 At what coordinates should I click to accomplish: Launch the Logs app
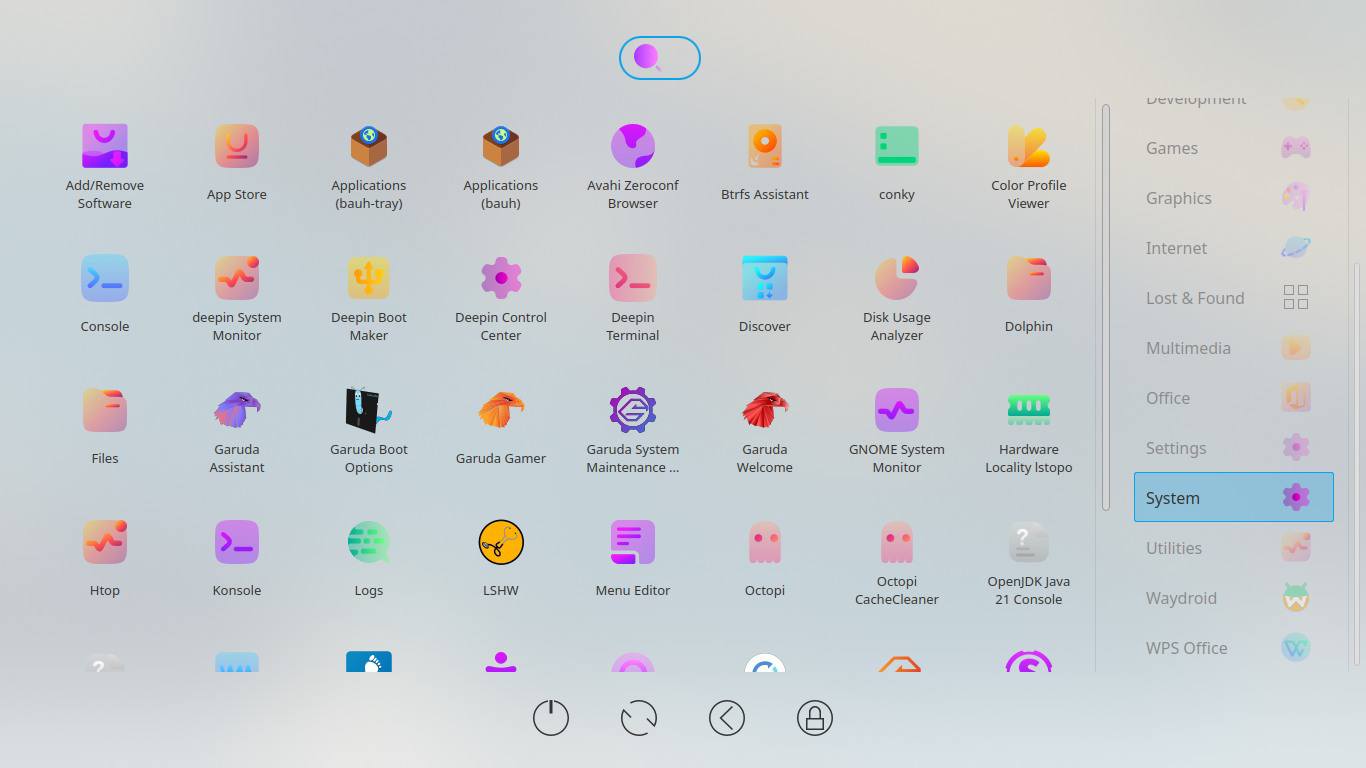pyautogui.click(x=369, y=561)
